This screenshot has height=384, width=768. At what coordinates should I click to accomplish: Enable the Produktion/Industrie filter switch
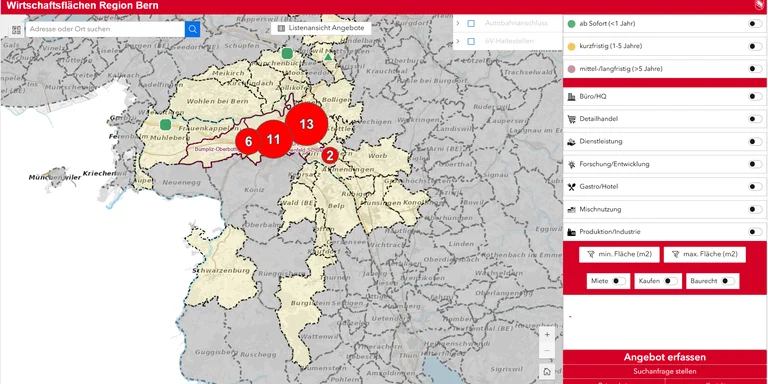755,232
